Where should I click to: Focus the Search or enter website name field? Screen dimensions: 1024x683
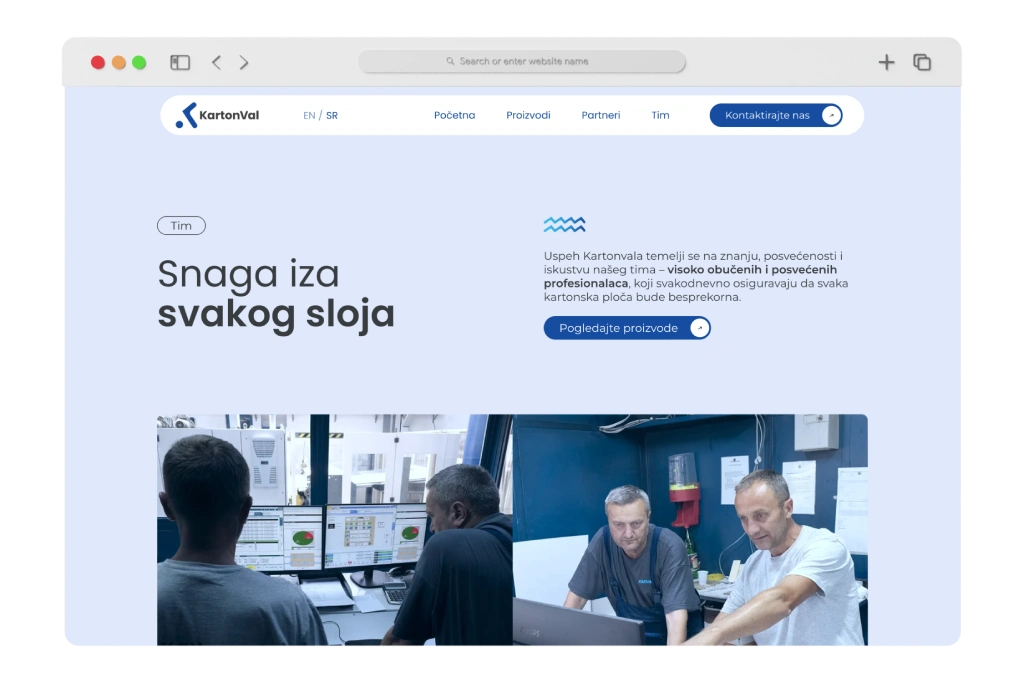point(522,62)
